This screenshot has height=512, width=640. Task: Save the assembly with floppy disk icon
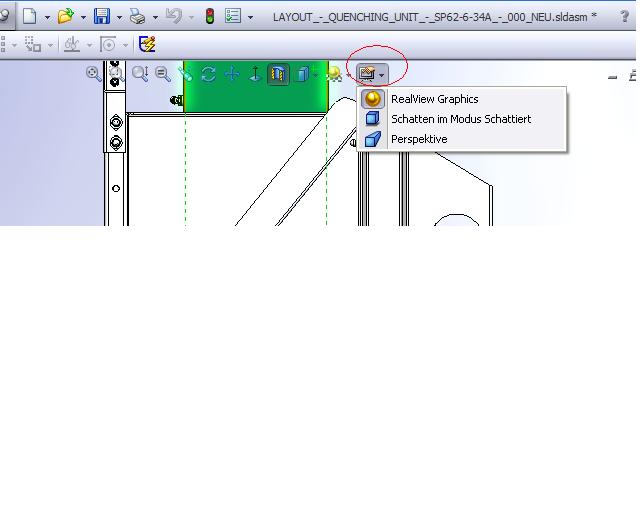pyautogui.click(x=102, y=17)
